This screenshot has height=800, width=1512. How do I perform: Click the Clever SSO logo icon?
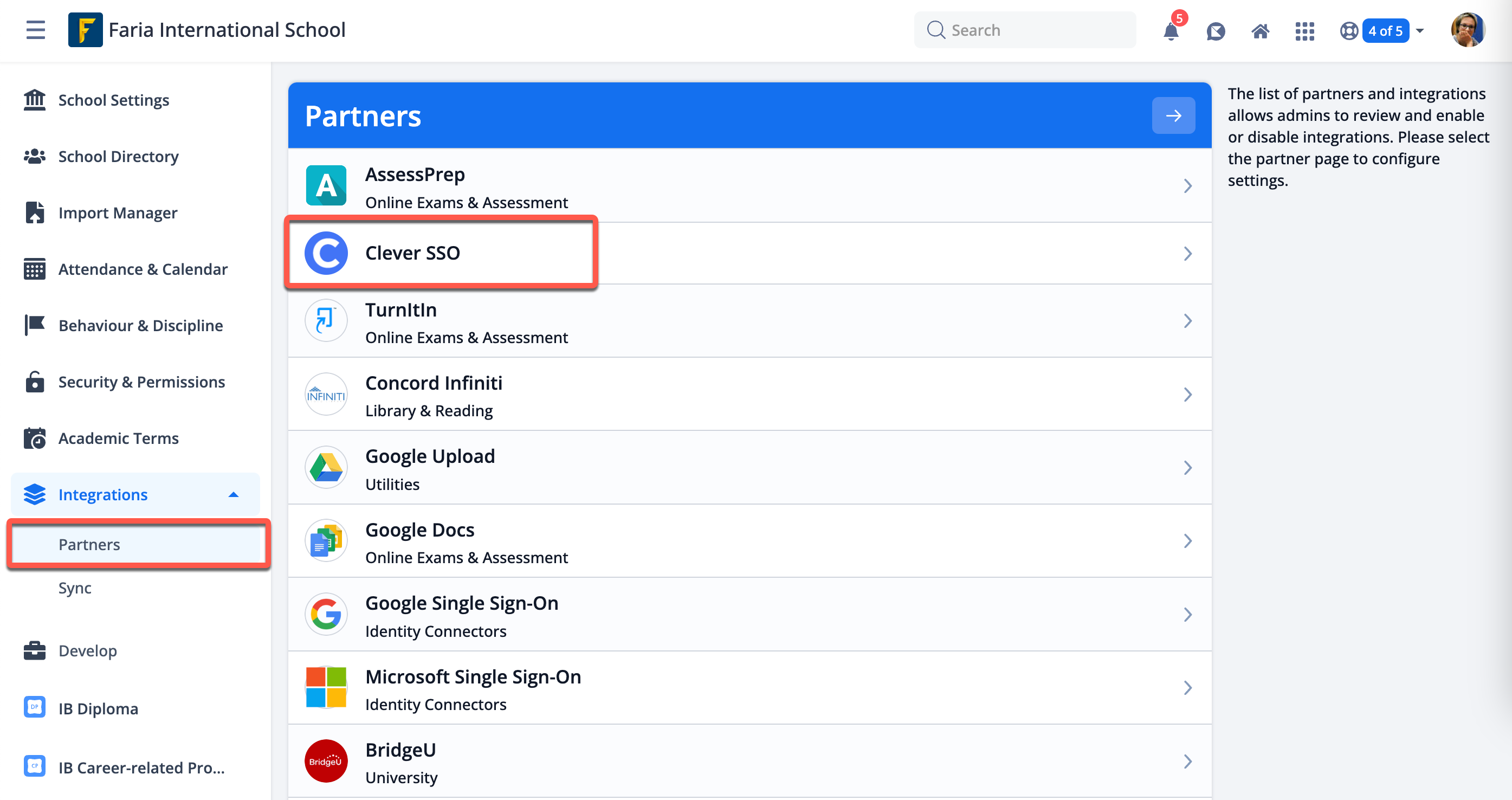pyautogui.click(x=326, y=253)
